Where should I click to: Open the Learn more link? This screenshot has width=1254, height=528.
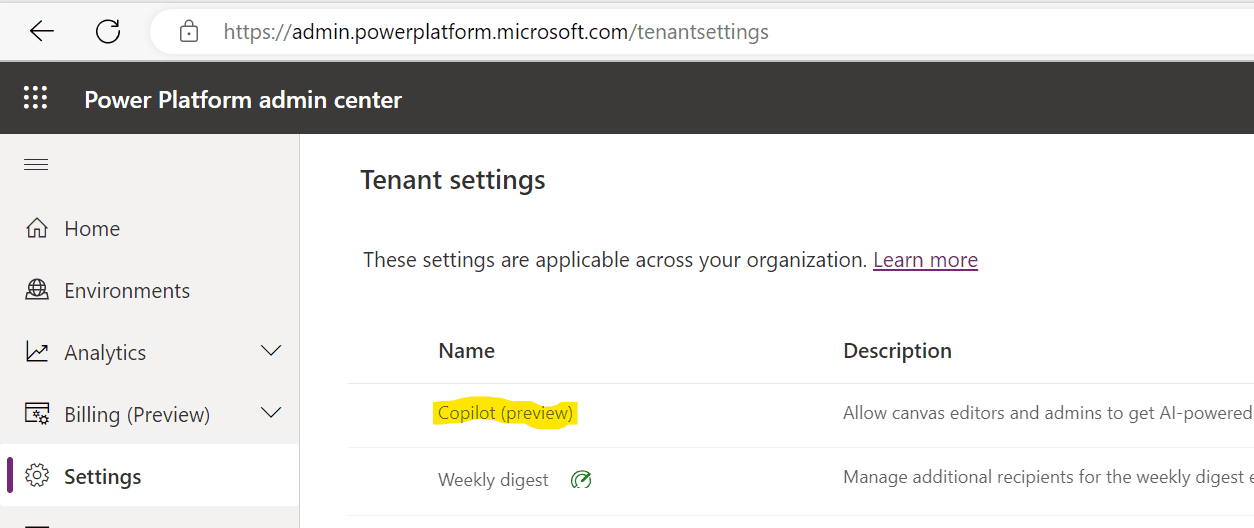point(925,260)
